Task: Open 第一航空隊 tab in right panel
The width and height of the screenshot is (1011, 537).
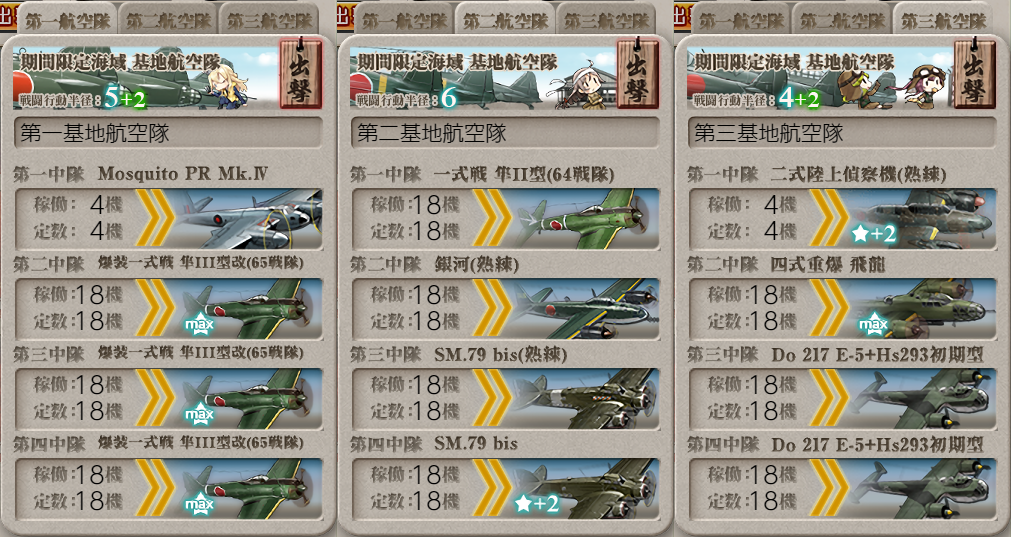Action: 741,19
